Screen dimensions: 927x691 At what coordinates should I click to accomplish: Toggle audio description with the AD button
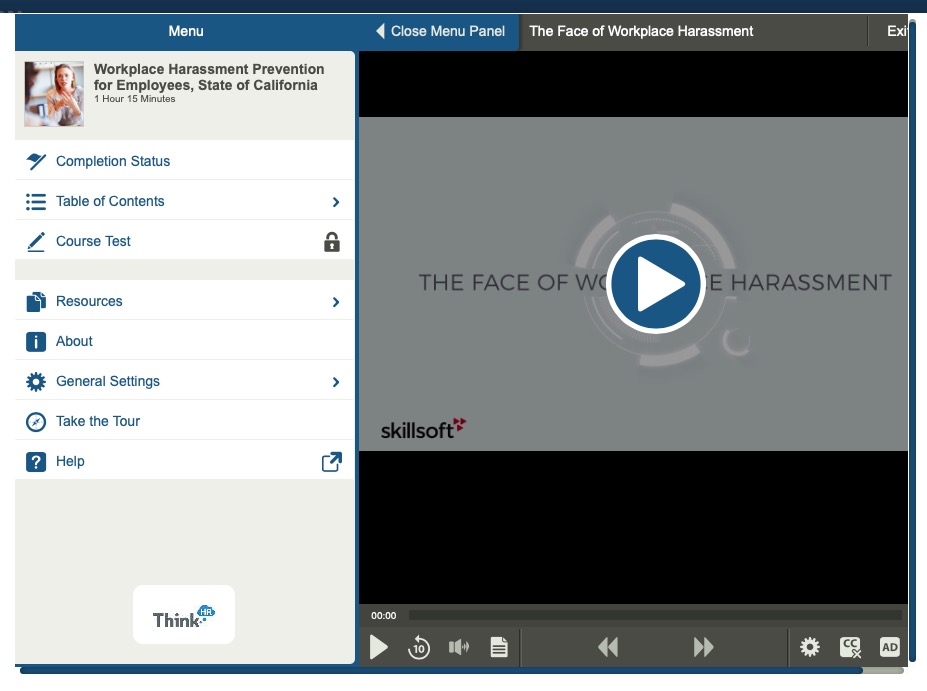pyautogui.click(x=890, y=647)
